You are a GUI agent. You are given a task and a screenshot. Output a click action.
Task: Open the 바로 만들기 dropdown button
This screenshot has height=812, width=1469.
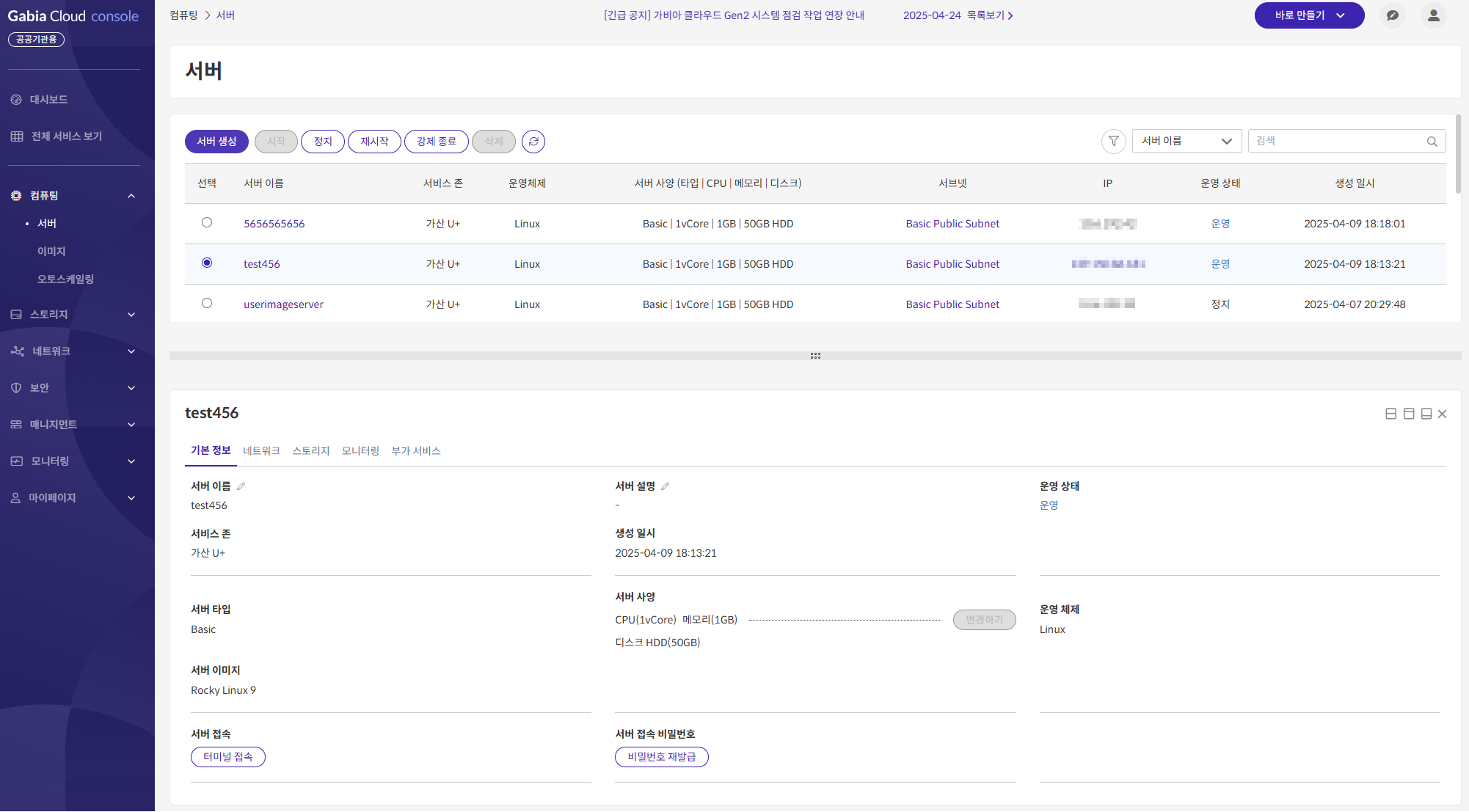pyautogui.click(x=1309, y=15)
